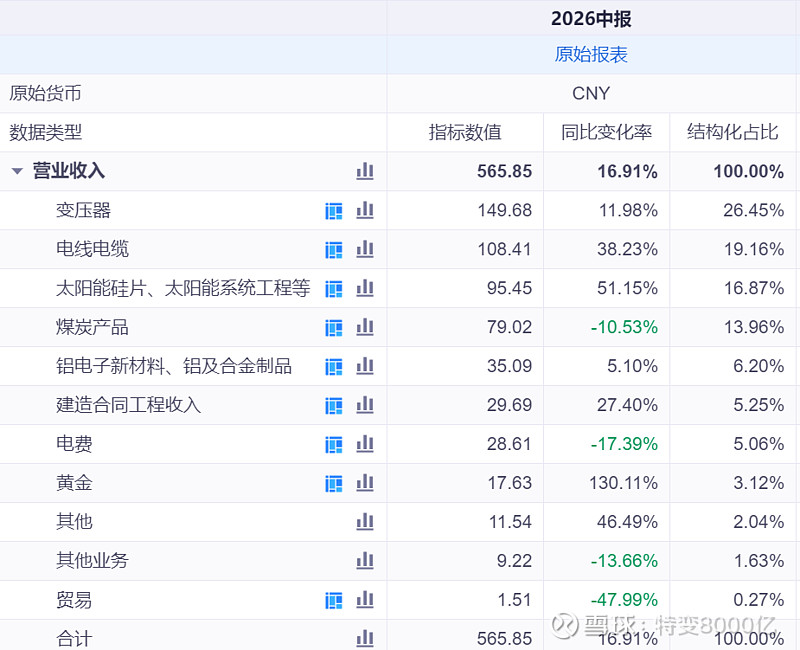Viewport: 800px width, 650px height.
Task: Select the 黄金 row label
Action: tap(74, 483)
